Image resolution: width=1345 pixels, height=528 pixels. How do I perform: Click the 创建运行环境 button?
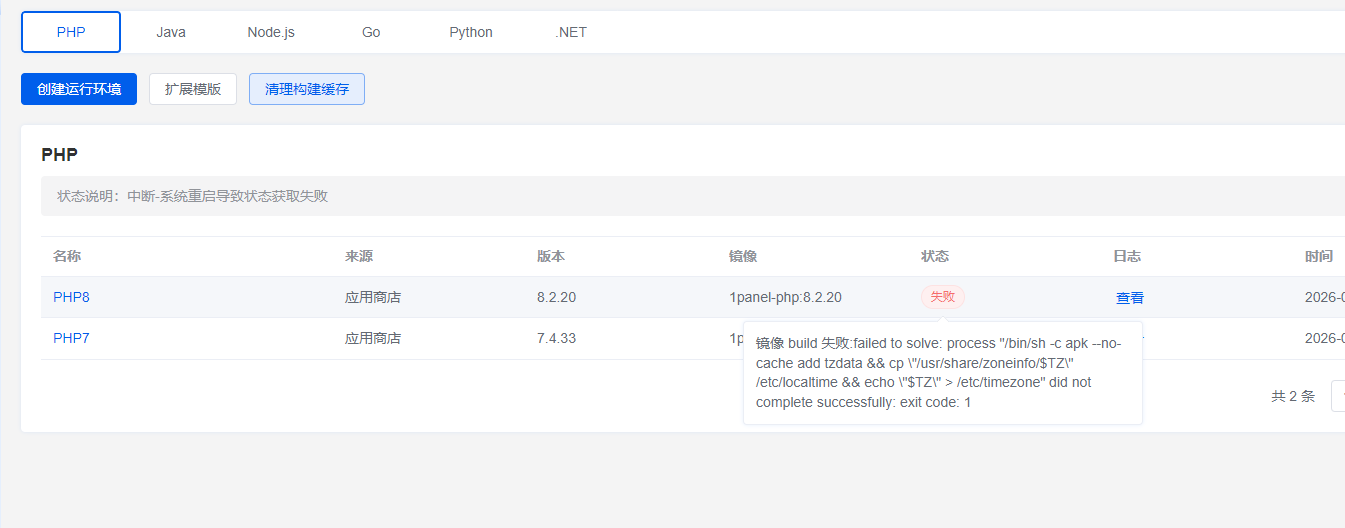(79, 89)
